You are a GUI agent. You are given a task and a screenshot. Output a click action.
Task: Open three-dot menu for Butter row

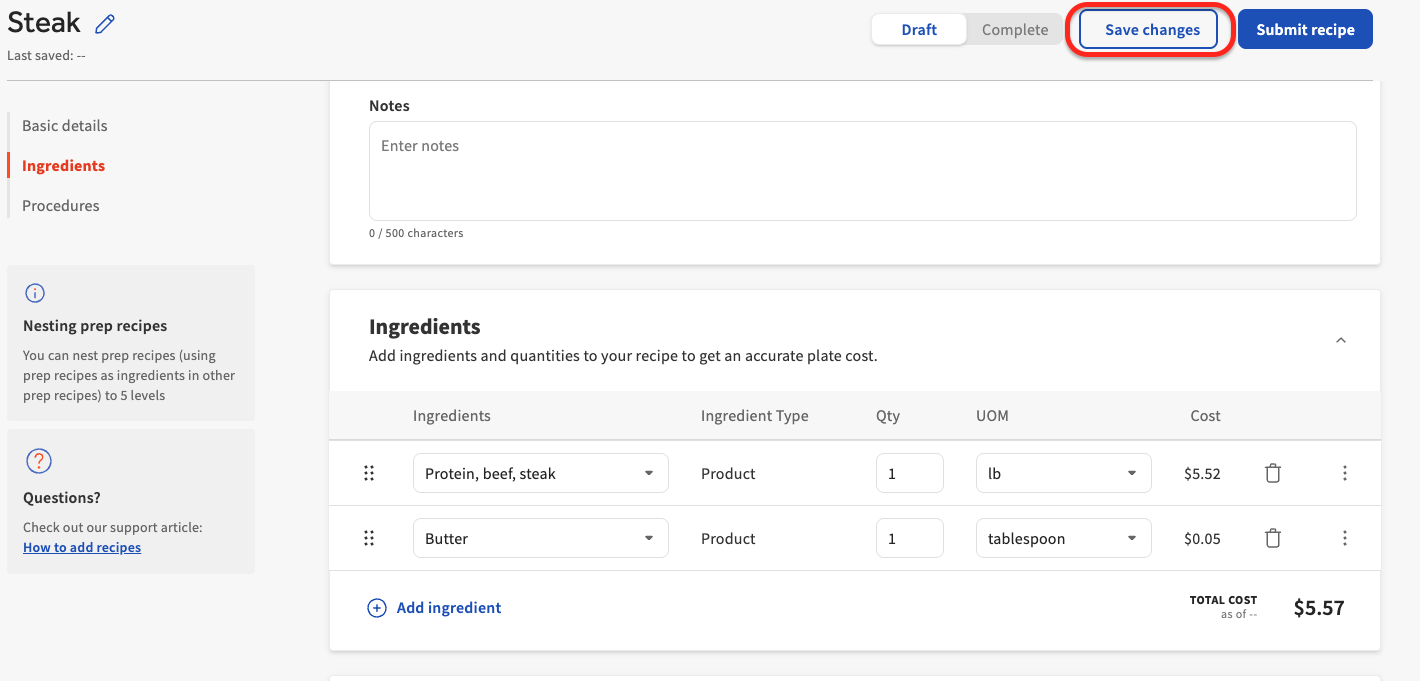(x=1344, y=539)
